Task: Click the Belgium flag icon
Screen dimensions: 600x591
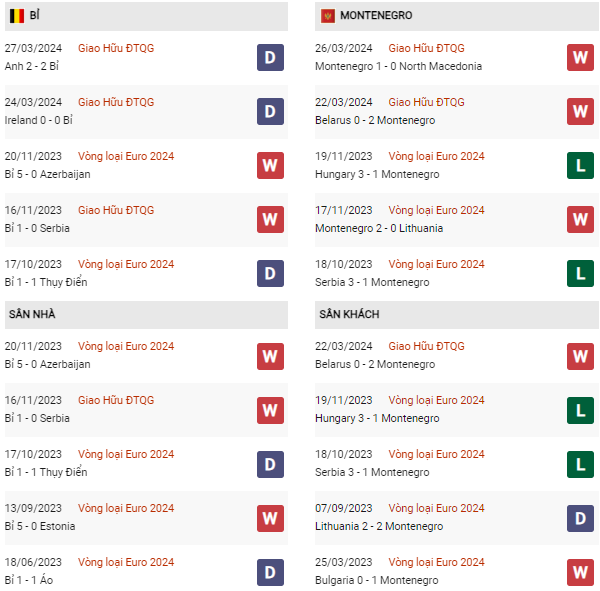Action: click(x=17, y=16)
